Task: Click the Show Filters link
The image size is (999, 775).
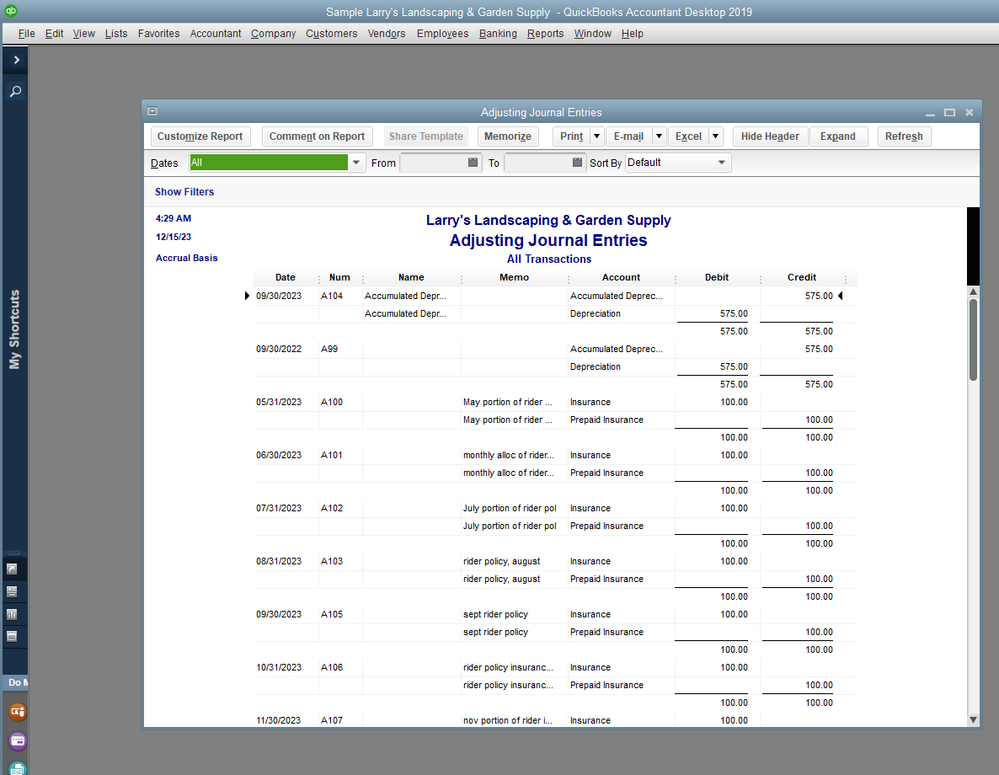Action: pyautogui.click(x=184, y=192)
